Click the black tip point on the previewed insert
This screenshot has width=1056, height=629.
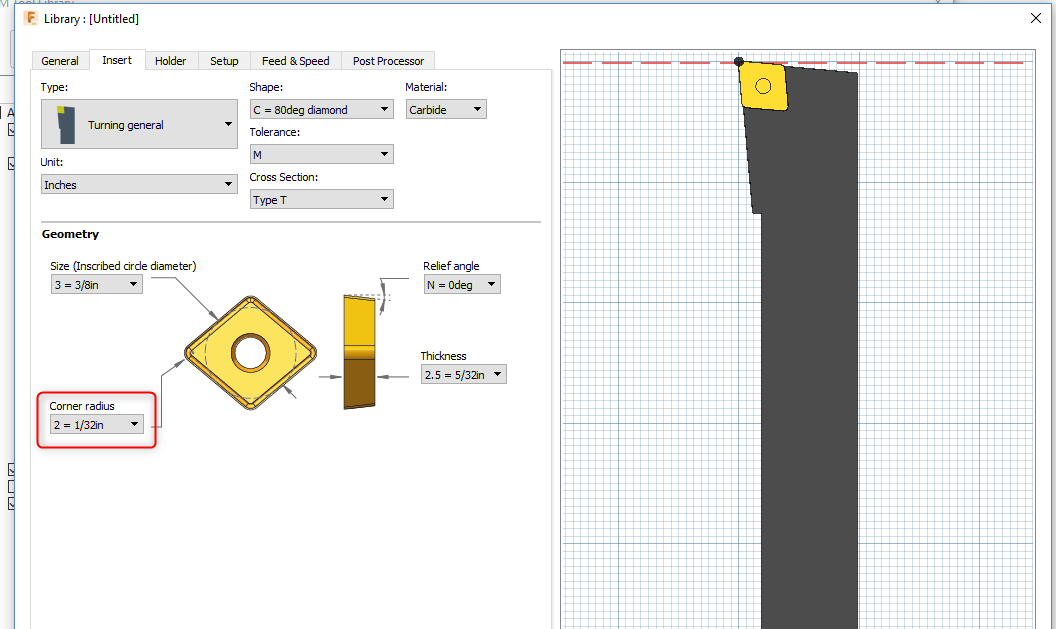738,62
